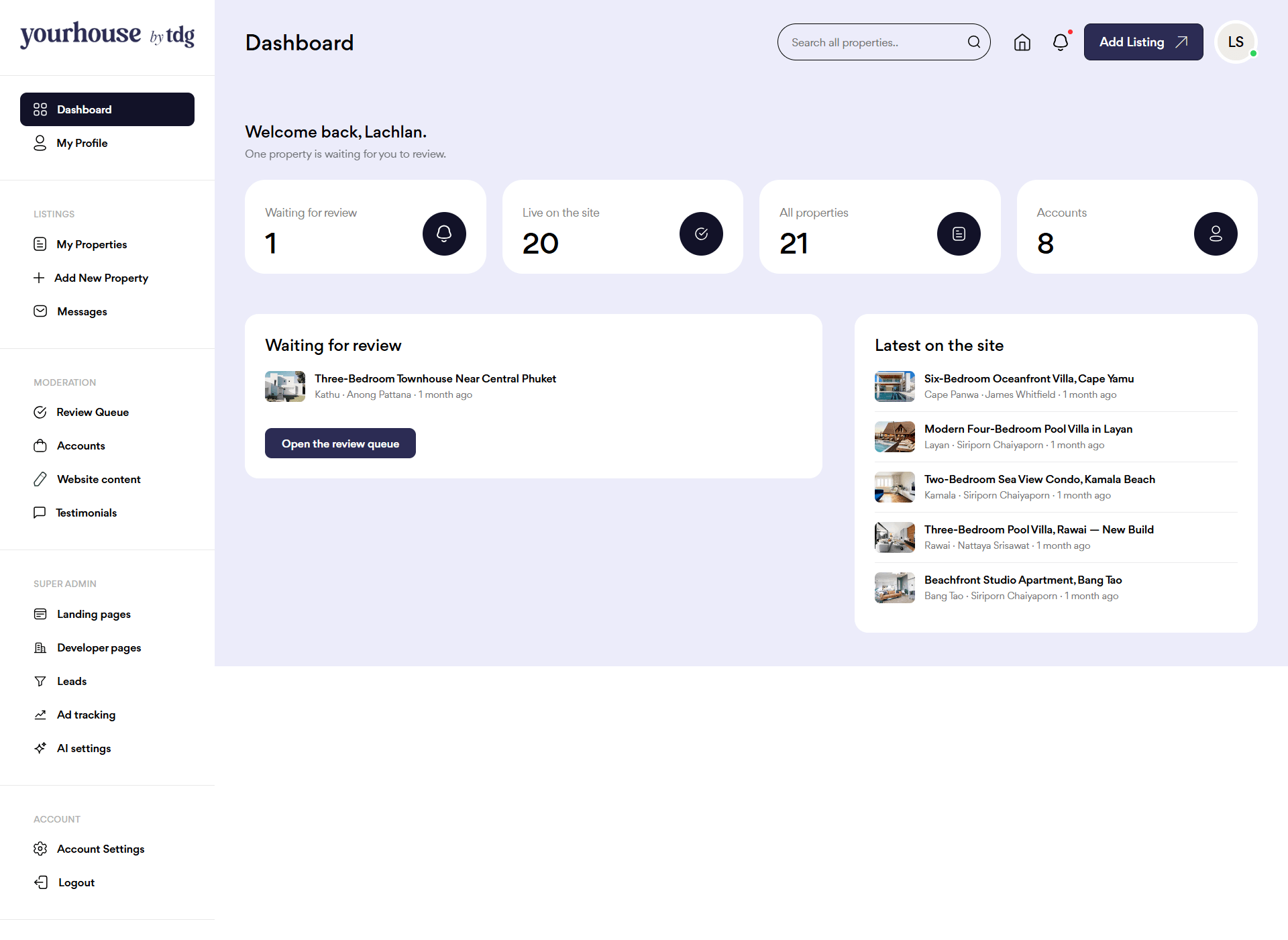Open Accounts under Moderation
This screenshot has height=940, width=1288.
click(x=107, y=446)
